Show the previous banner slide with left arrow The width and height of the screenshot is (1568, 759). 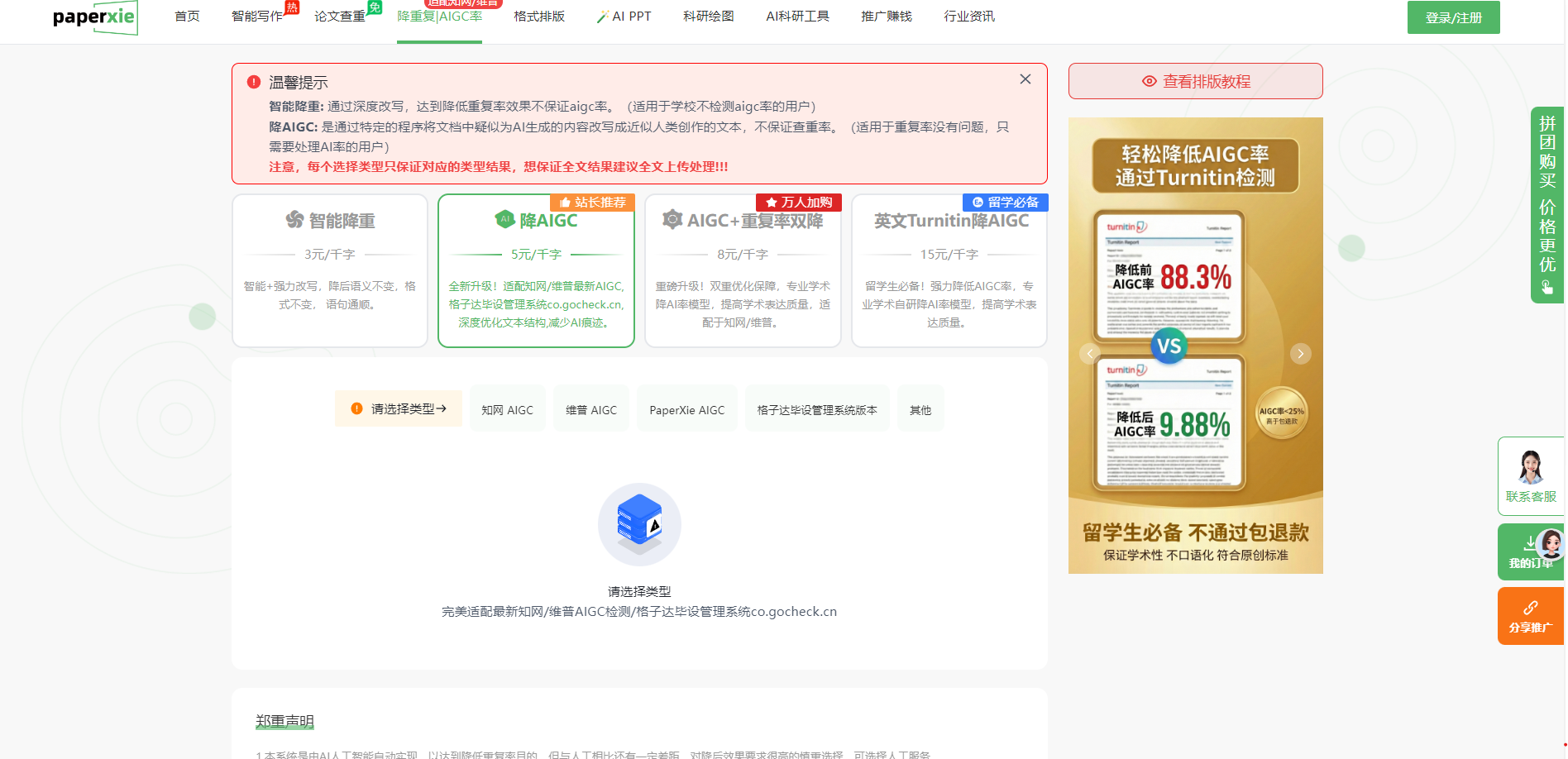coord(1090,354)
